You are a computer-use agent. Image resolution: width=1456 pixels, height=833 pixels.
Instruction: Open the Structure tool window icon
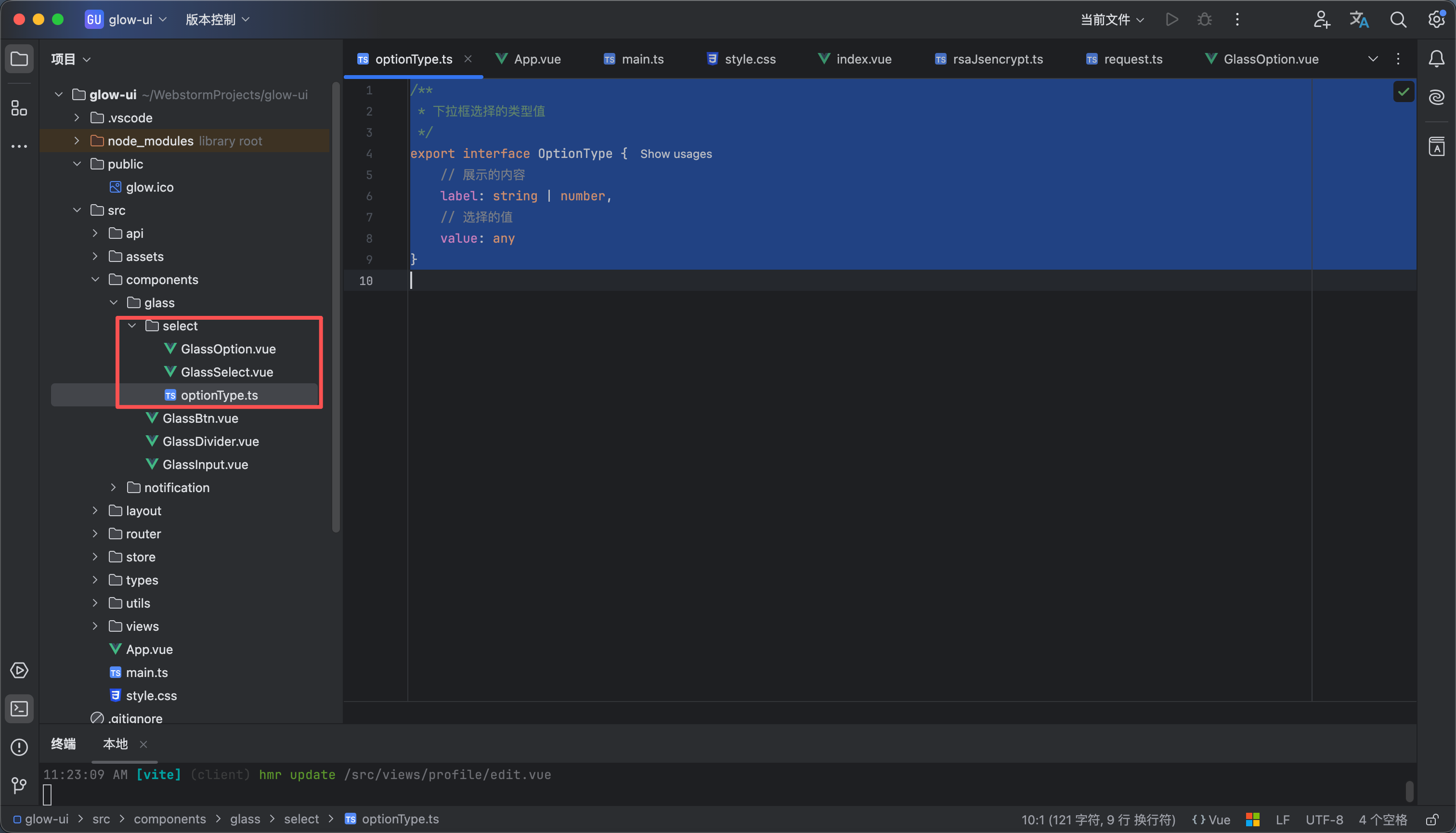click(x=19, y=107)
